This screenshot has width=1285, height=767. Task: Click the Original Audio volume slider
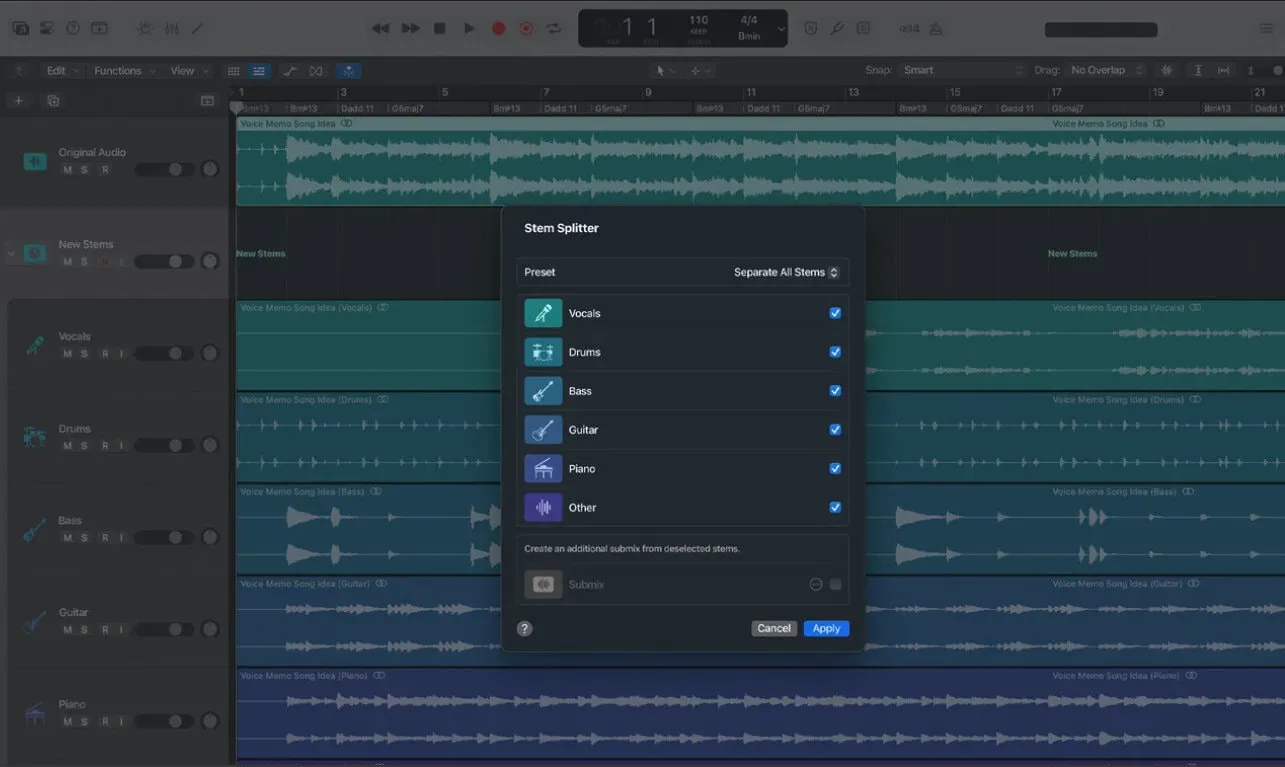(x=165, y=170)
